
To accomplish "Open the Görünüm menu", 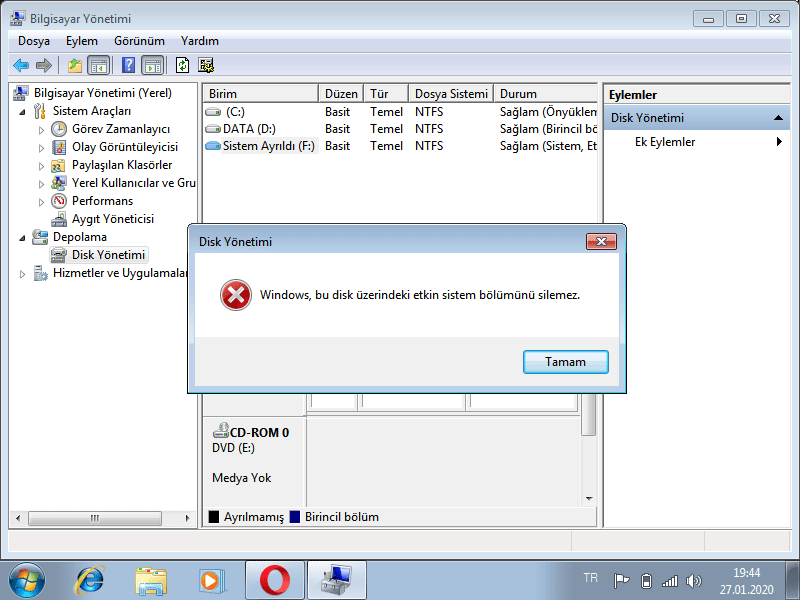I will coord(139,41).
